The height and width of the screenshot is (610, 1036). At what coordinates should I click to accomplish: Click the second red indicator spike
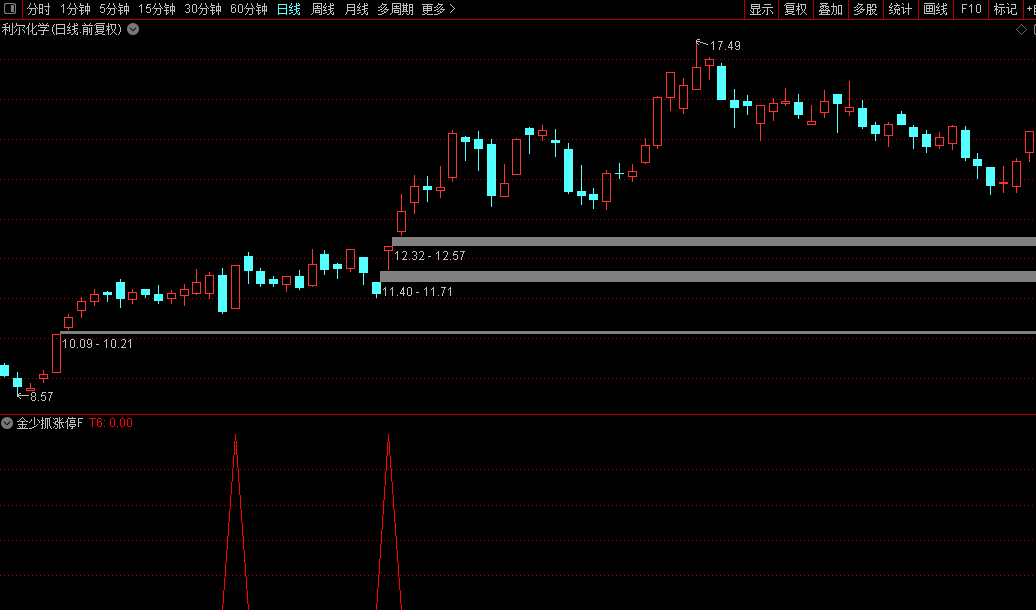(388, 522)
